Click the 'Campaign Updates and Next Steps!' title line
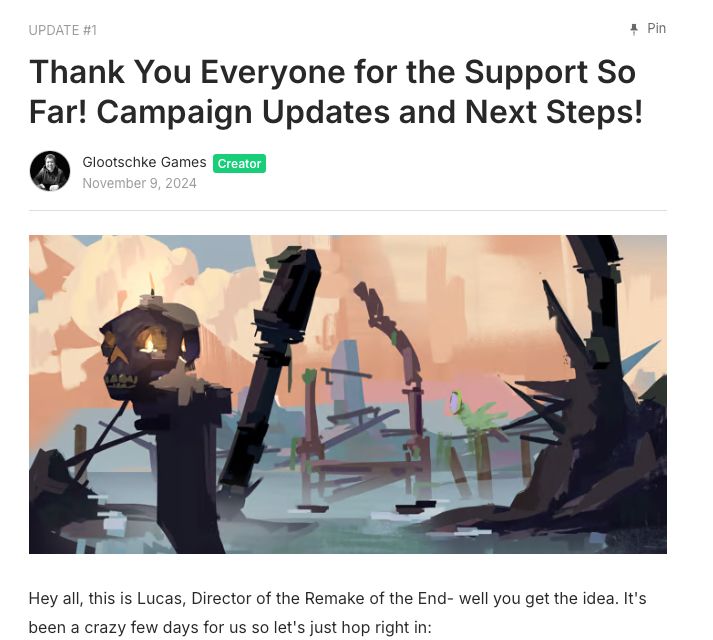 coord(370,112)
